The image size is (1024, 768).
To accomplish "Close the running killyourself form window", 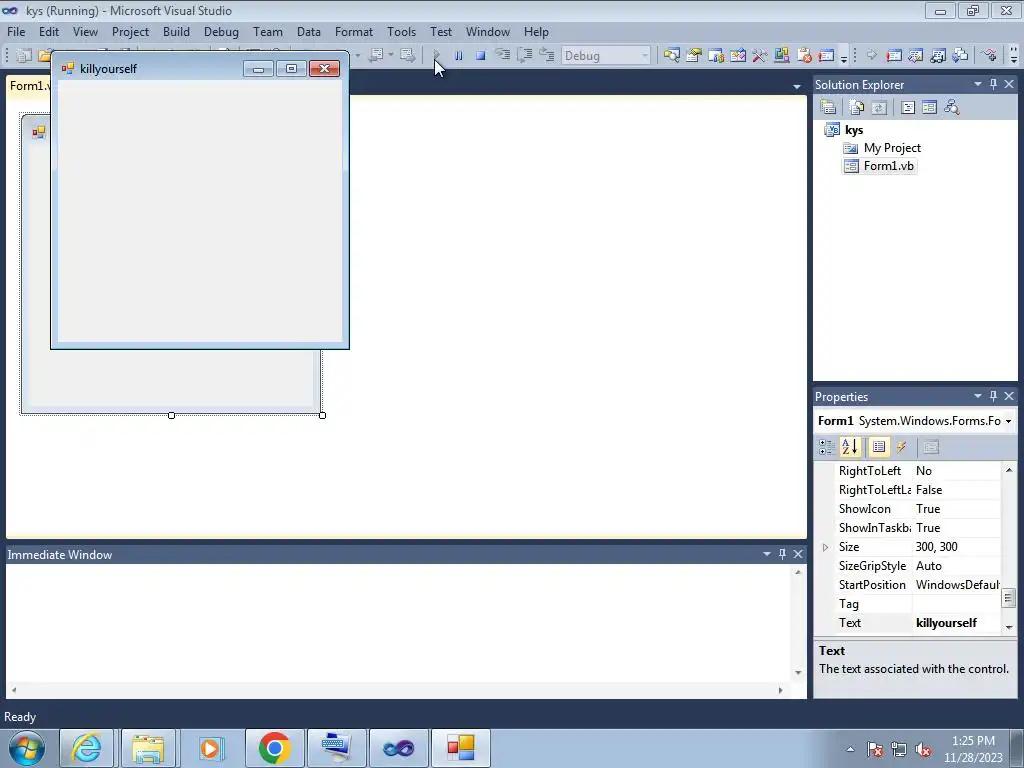I will point(324,69).
